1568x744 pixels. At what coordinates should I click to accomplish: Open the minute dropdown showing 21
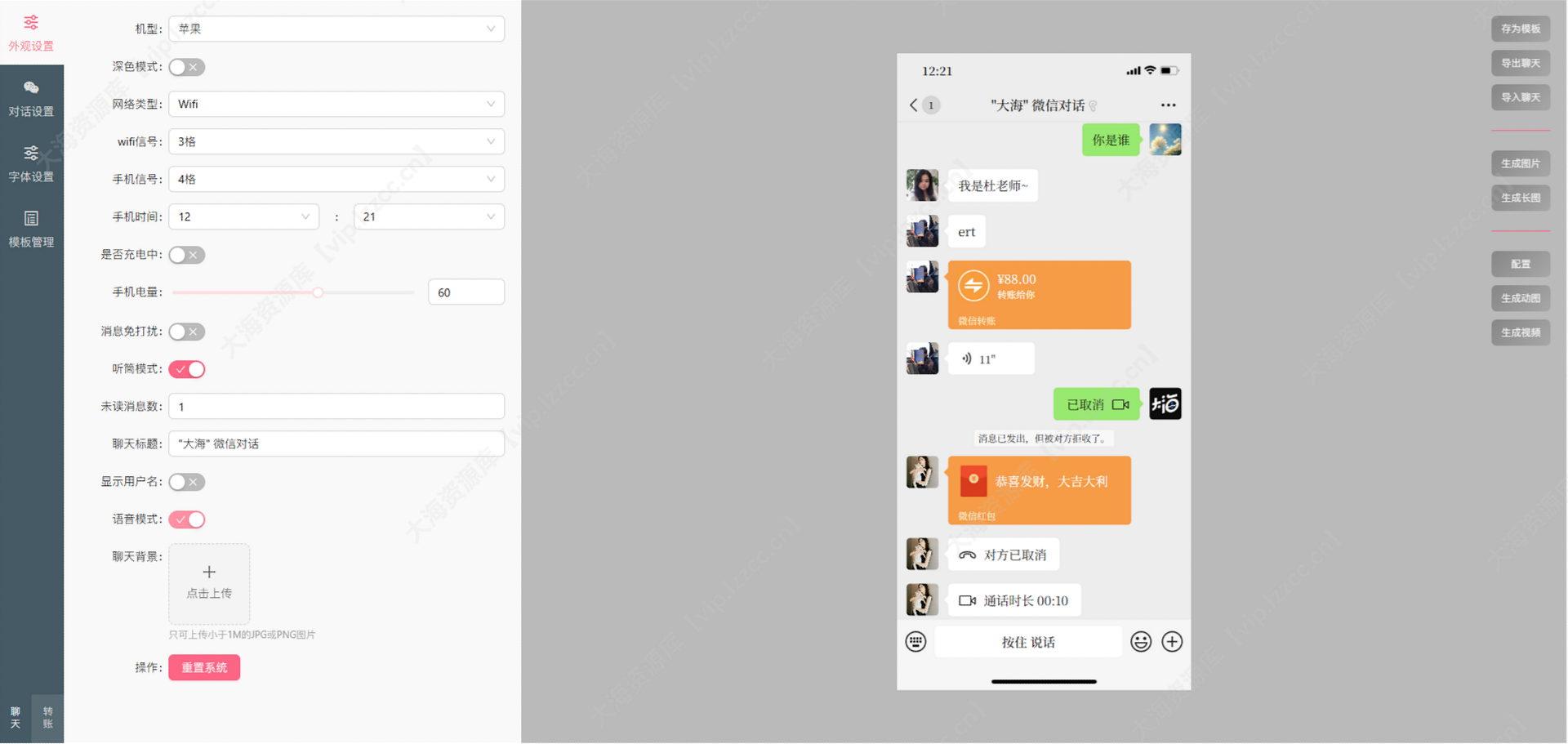429,216
